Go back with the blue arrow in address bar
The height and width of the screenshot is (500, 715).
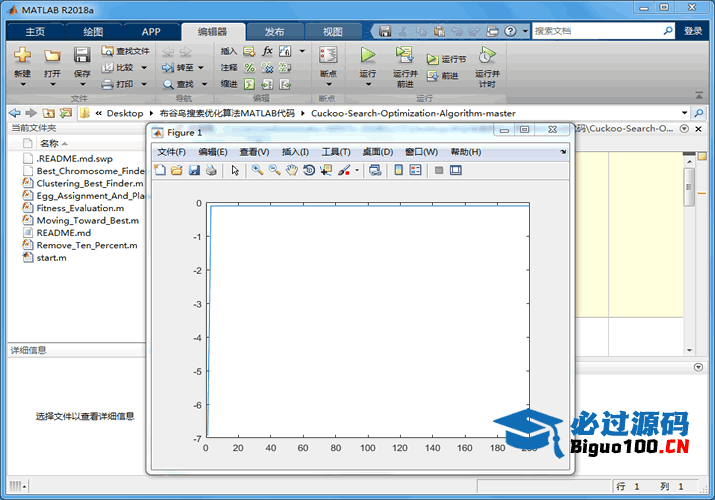tap(15, 113)
